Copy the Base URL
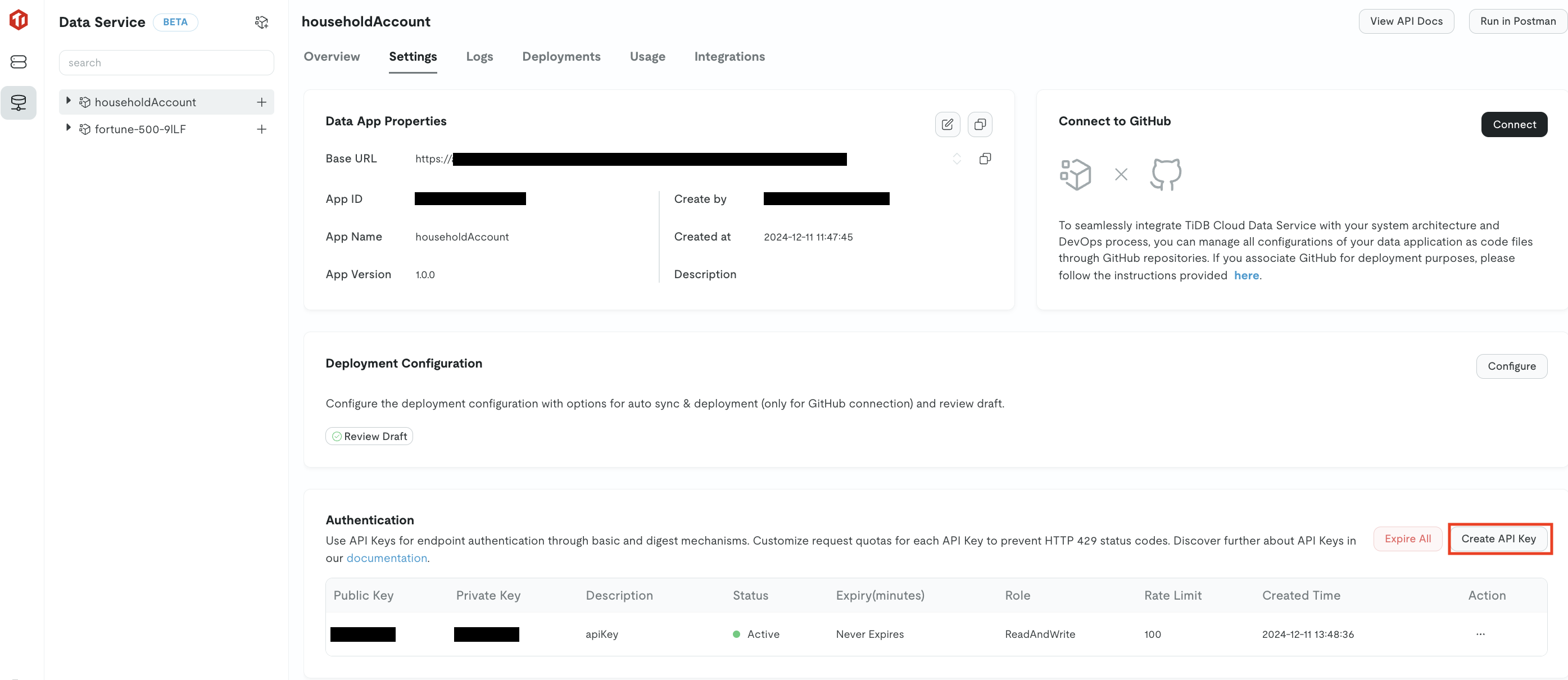1568x680 pixels. click(x=984, y=159)
